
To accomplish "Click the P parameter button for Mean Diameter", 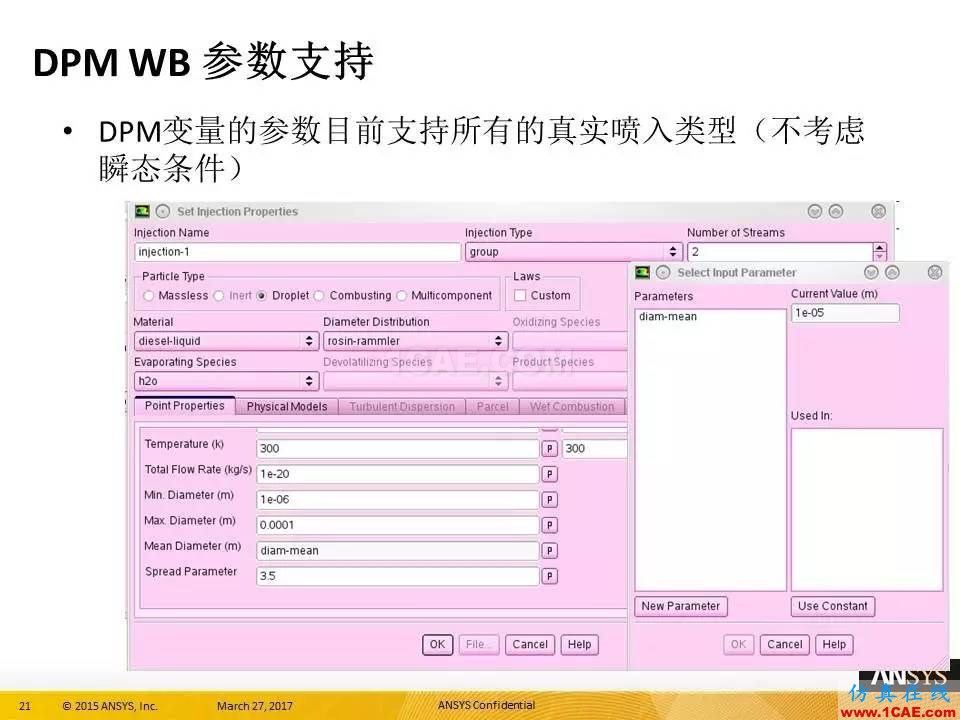I will point(550,550).
